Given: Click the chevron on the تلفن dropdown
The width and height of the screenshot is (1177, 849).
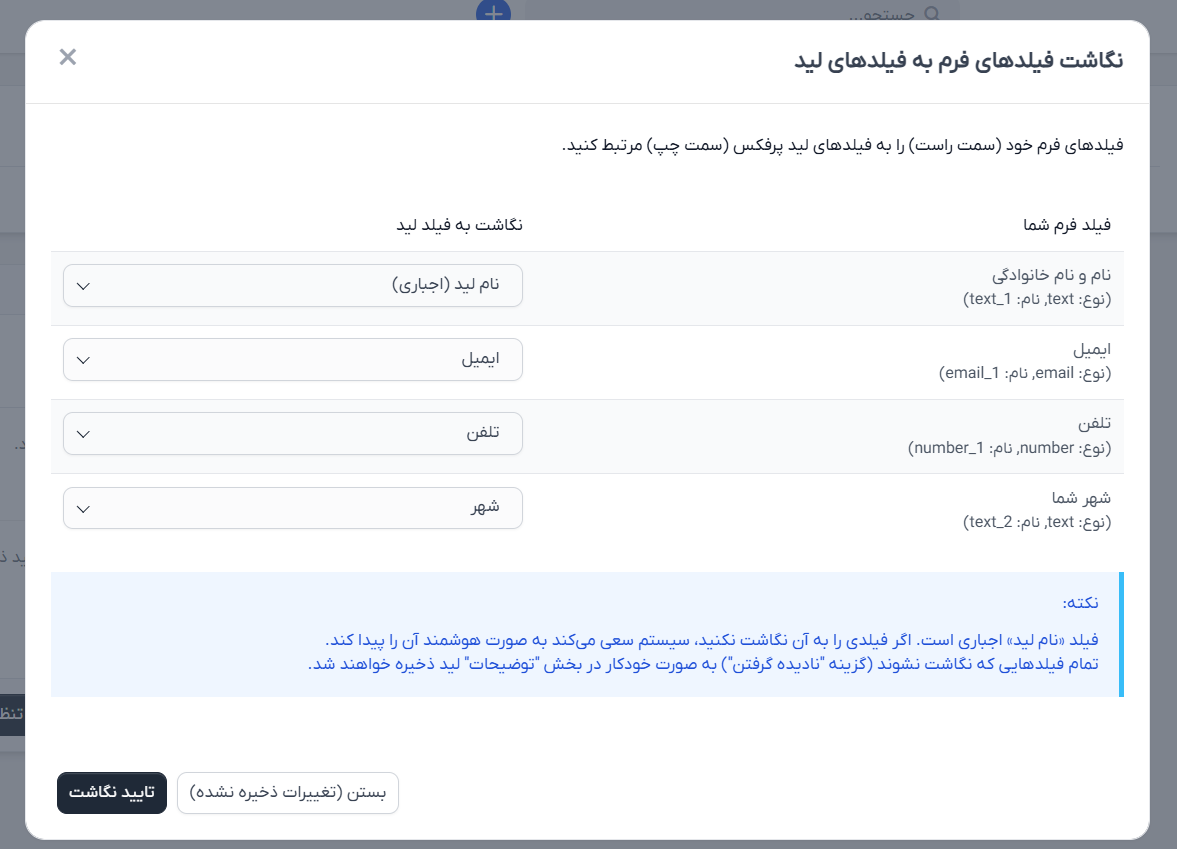Looking at the screenshot, I should 84,433.
